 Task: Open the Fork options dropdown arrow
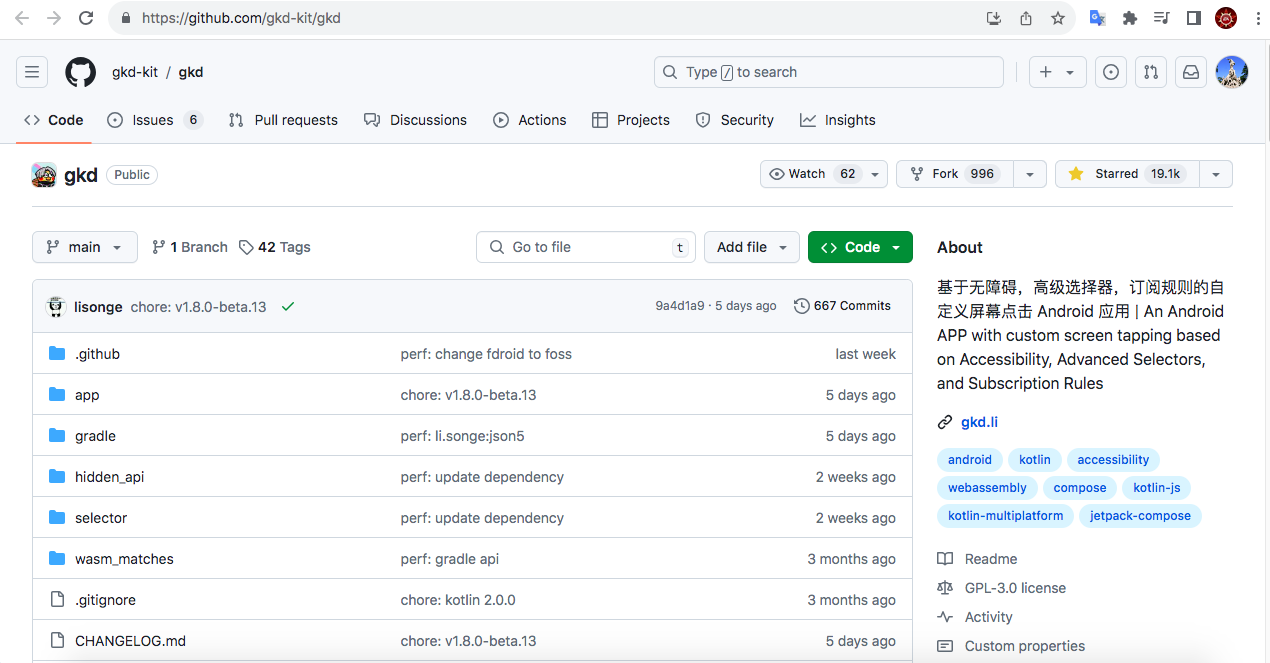pos(1030,174)
